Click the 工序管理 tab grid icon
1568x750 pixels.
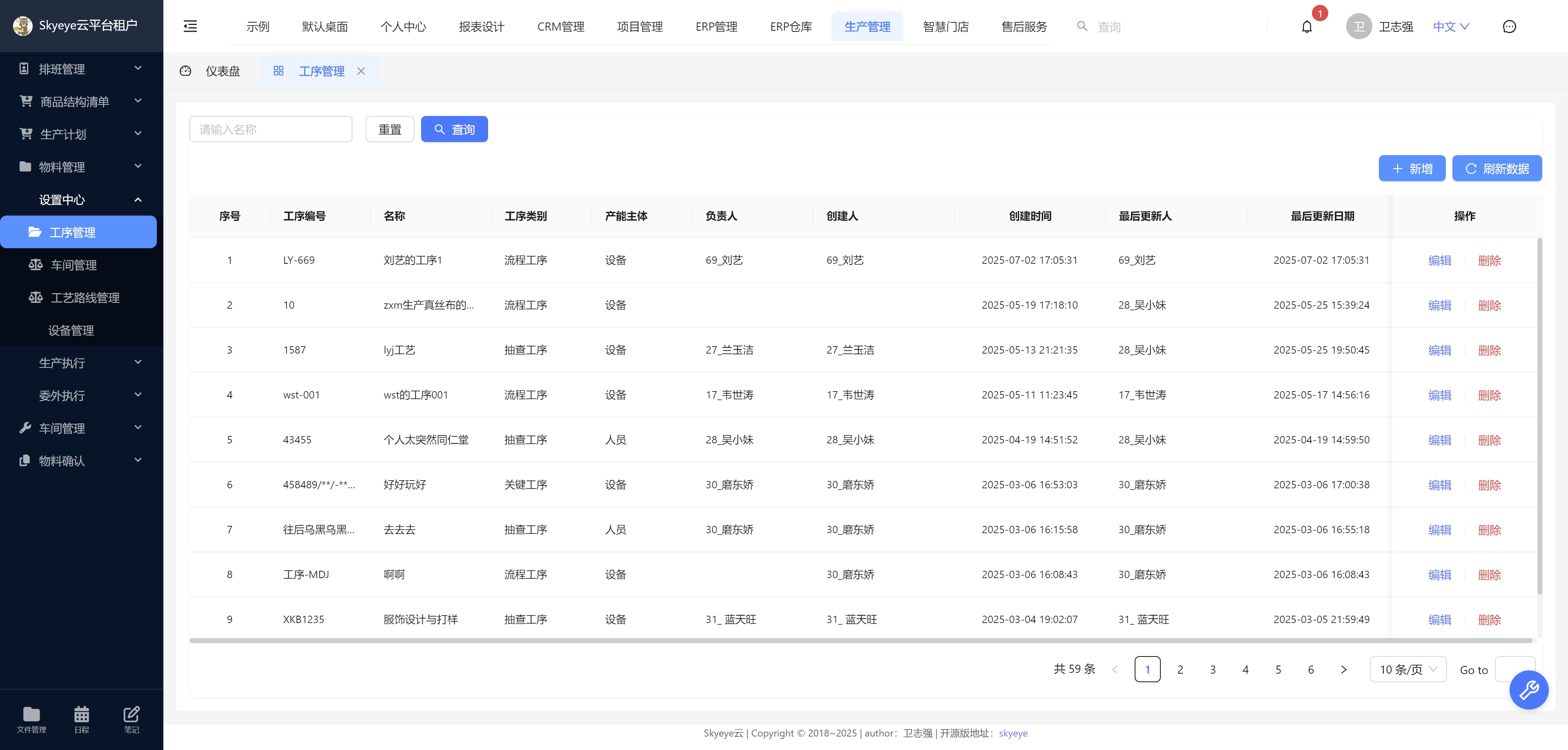pos(278,71)
